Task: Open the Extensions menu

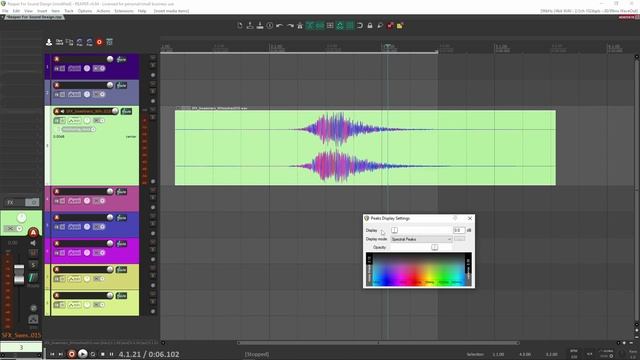Action: pos(124,11)
